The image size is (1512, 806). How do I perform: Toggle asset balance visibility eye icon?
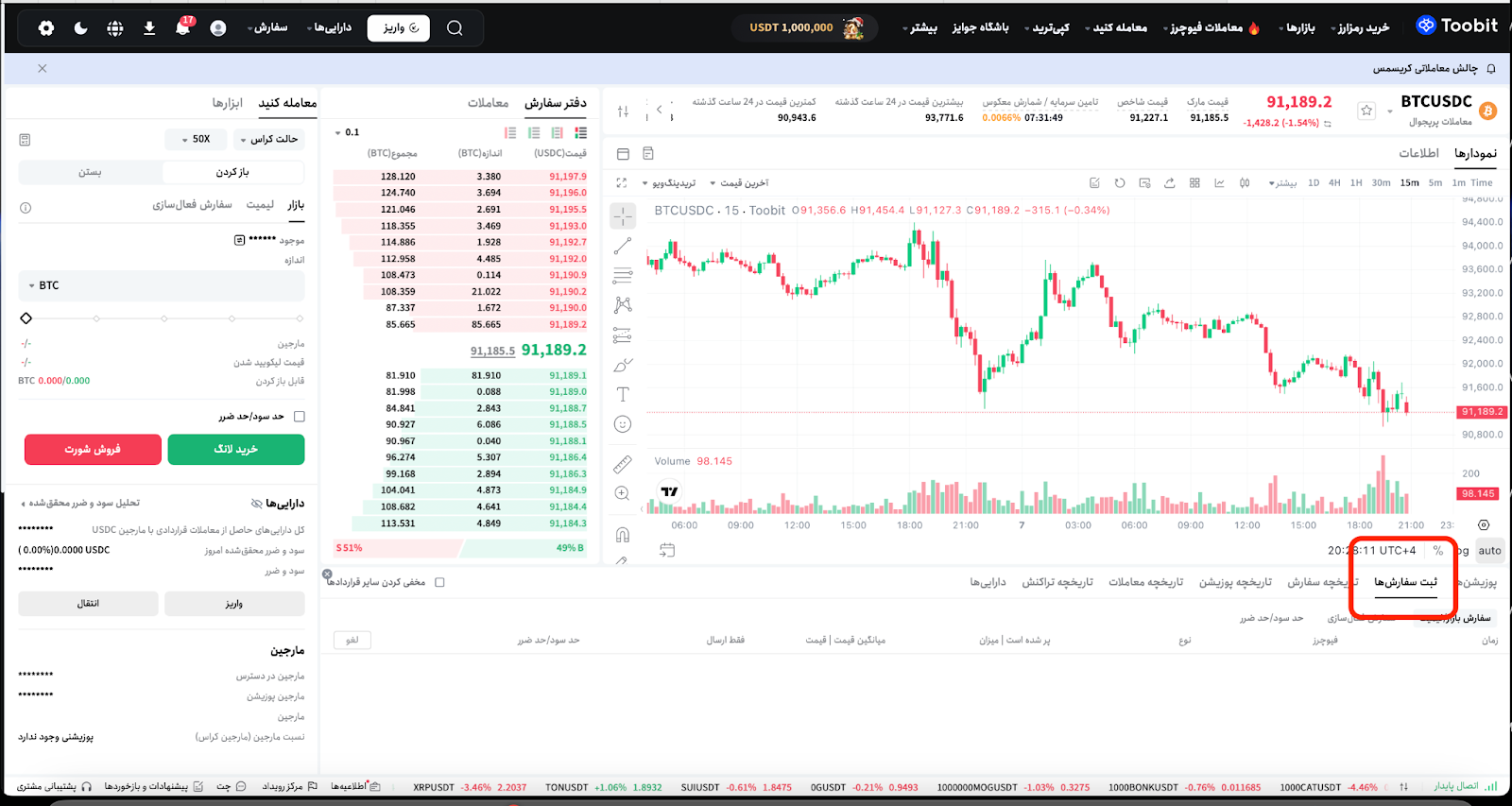pyautogui.click(x=257, y=504)
